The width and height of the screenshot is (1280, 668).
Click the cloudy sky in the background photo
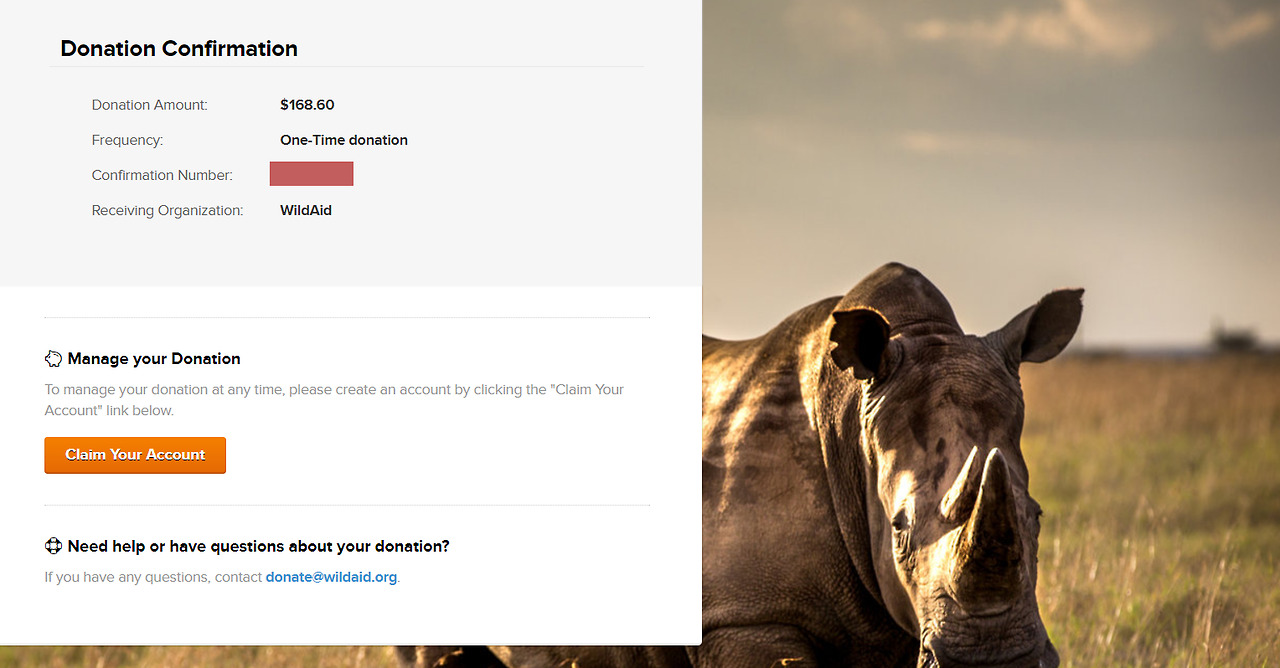(x=1000, y=100)
